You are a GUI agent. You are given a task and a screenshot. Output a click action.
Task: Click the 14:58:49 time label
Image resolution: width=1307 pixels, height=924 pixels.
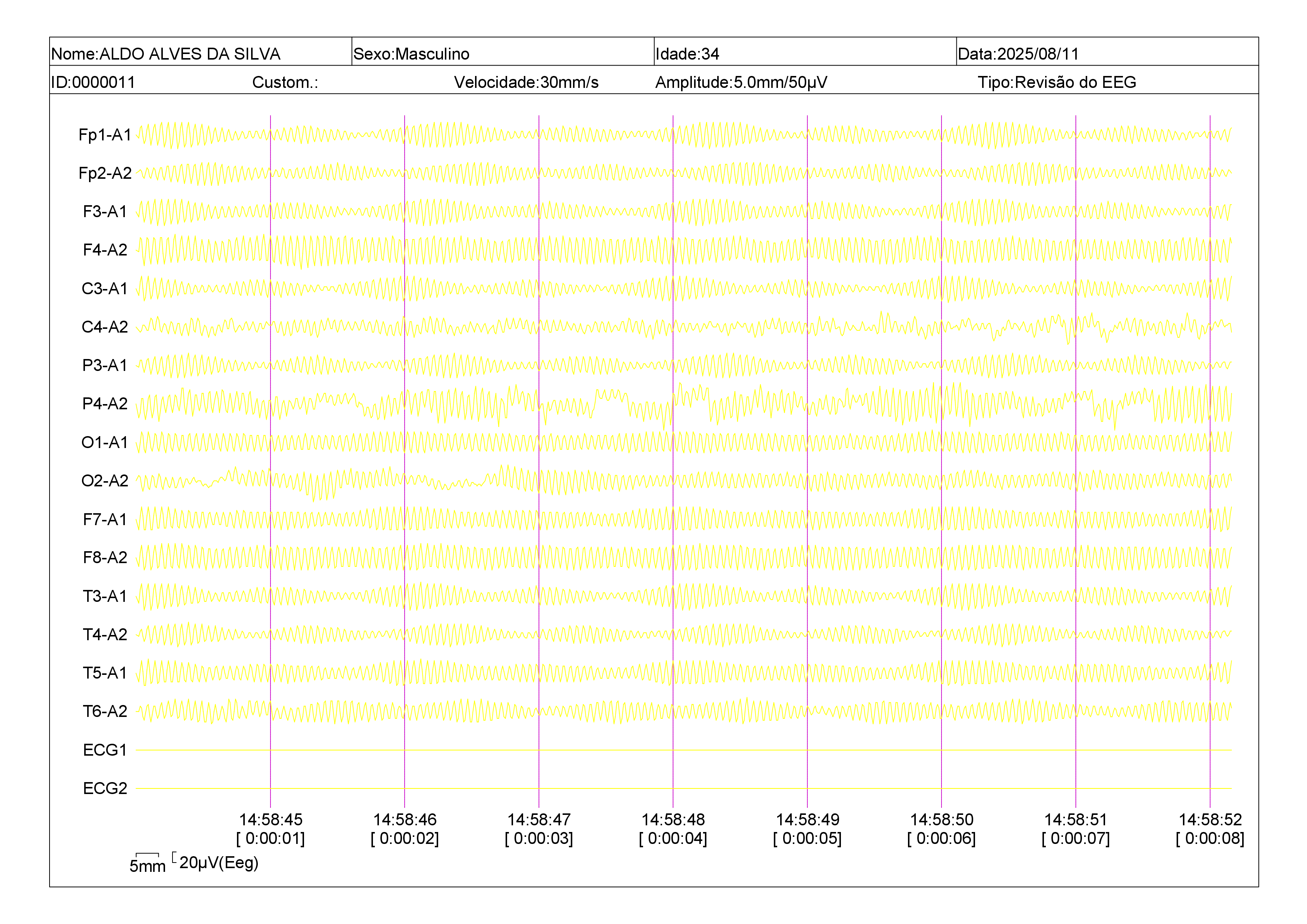point(807,819)
